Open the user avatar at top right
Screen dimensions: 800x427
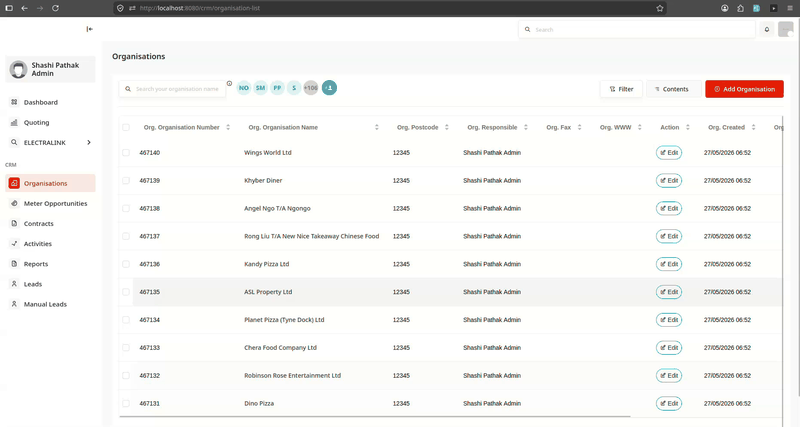click(x=786, y=30)
